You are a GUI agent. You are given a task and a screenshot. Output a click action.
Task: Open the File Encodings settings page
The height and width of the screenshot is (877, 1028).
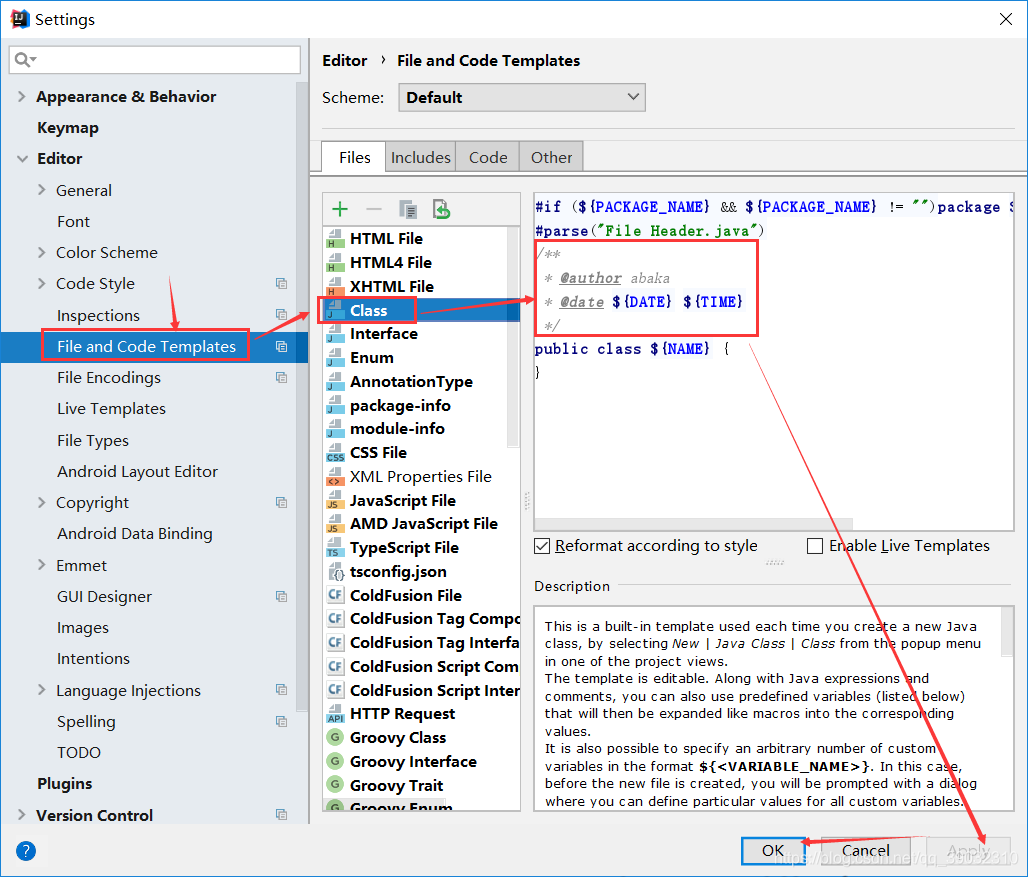109,378
